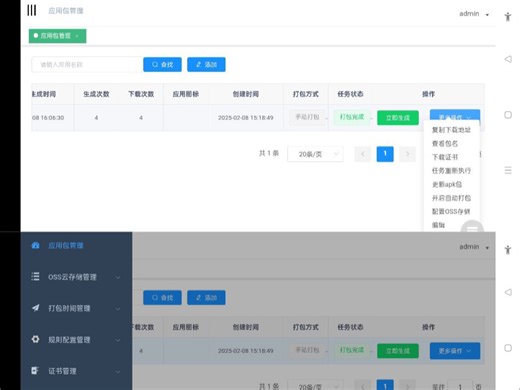
Task: Tap the back triangle icon in the undimmed view
Action: point(508,59)
